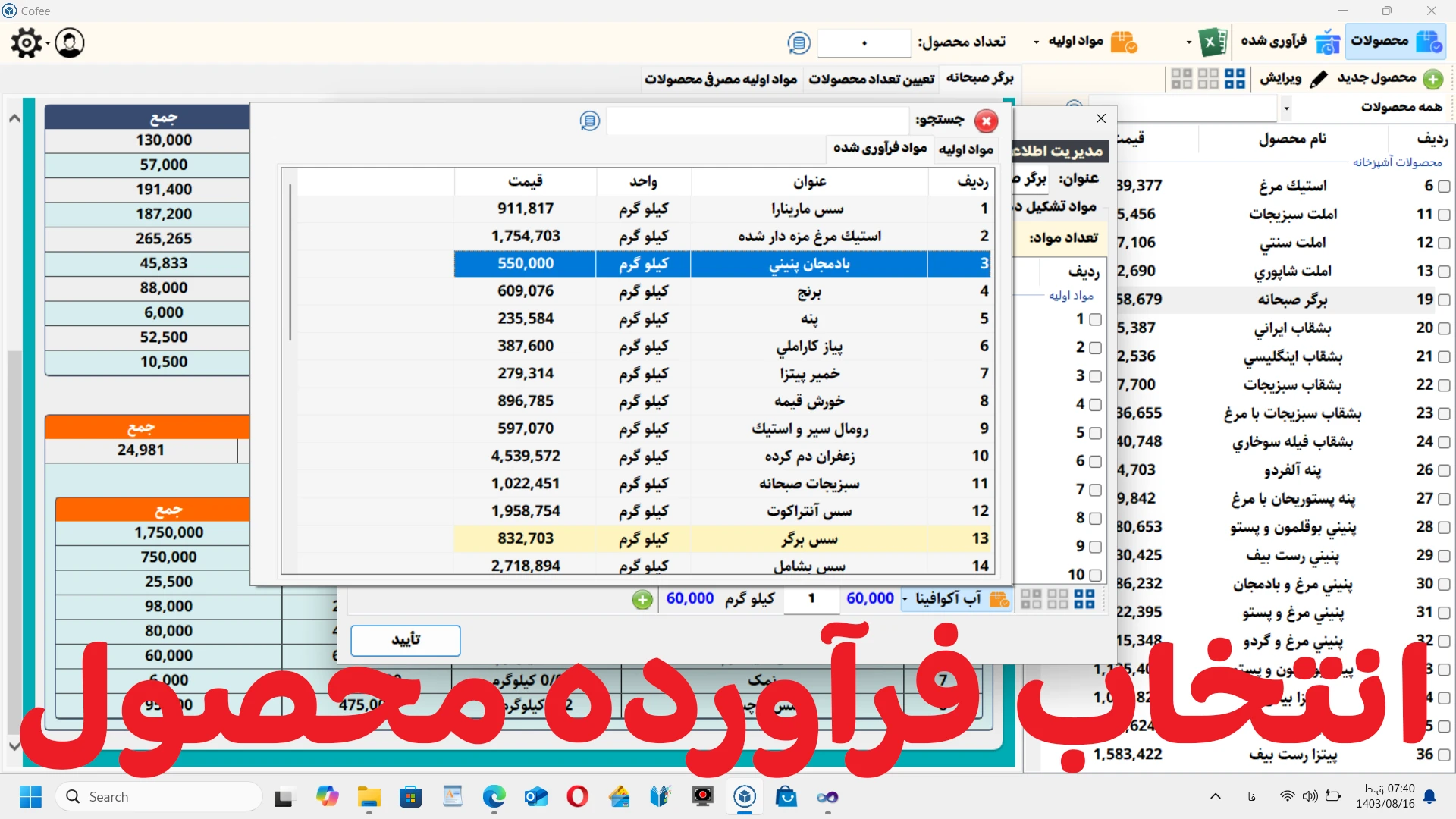
Task: Click the Cofee app icon in taskbar
Action: [745, 797]
